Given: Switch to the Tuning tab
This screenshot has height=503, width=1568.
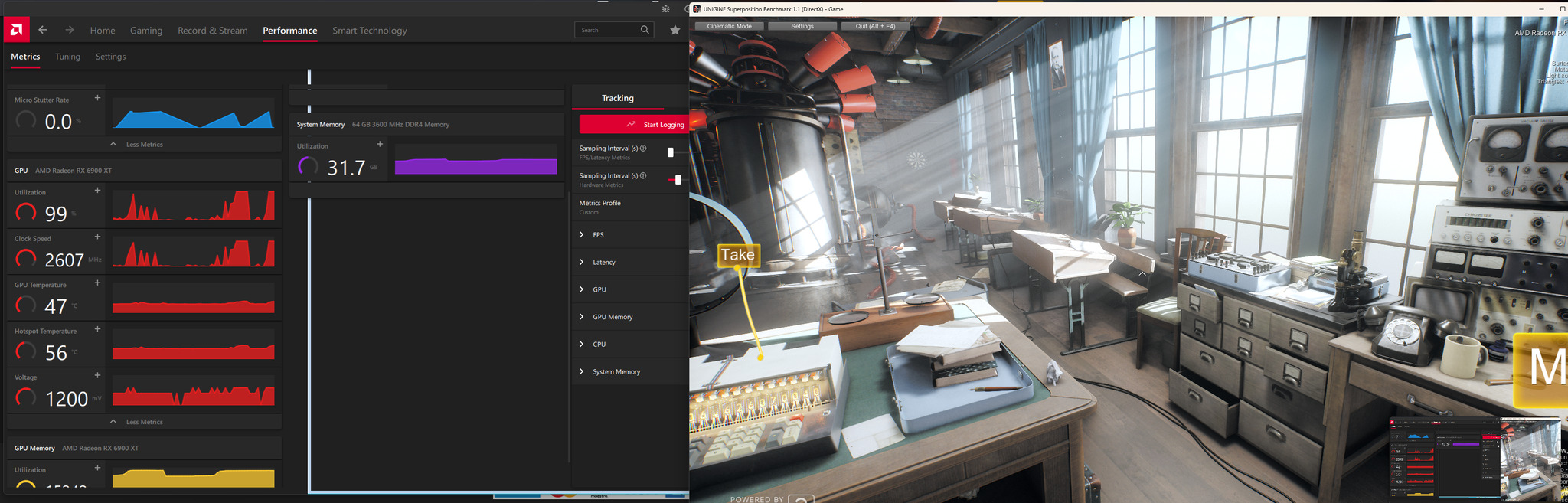Looking at the screenshot, I should (x=67, y=57).
